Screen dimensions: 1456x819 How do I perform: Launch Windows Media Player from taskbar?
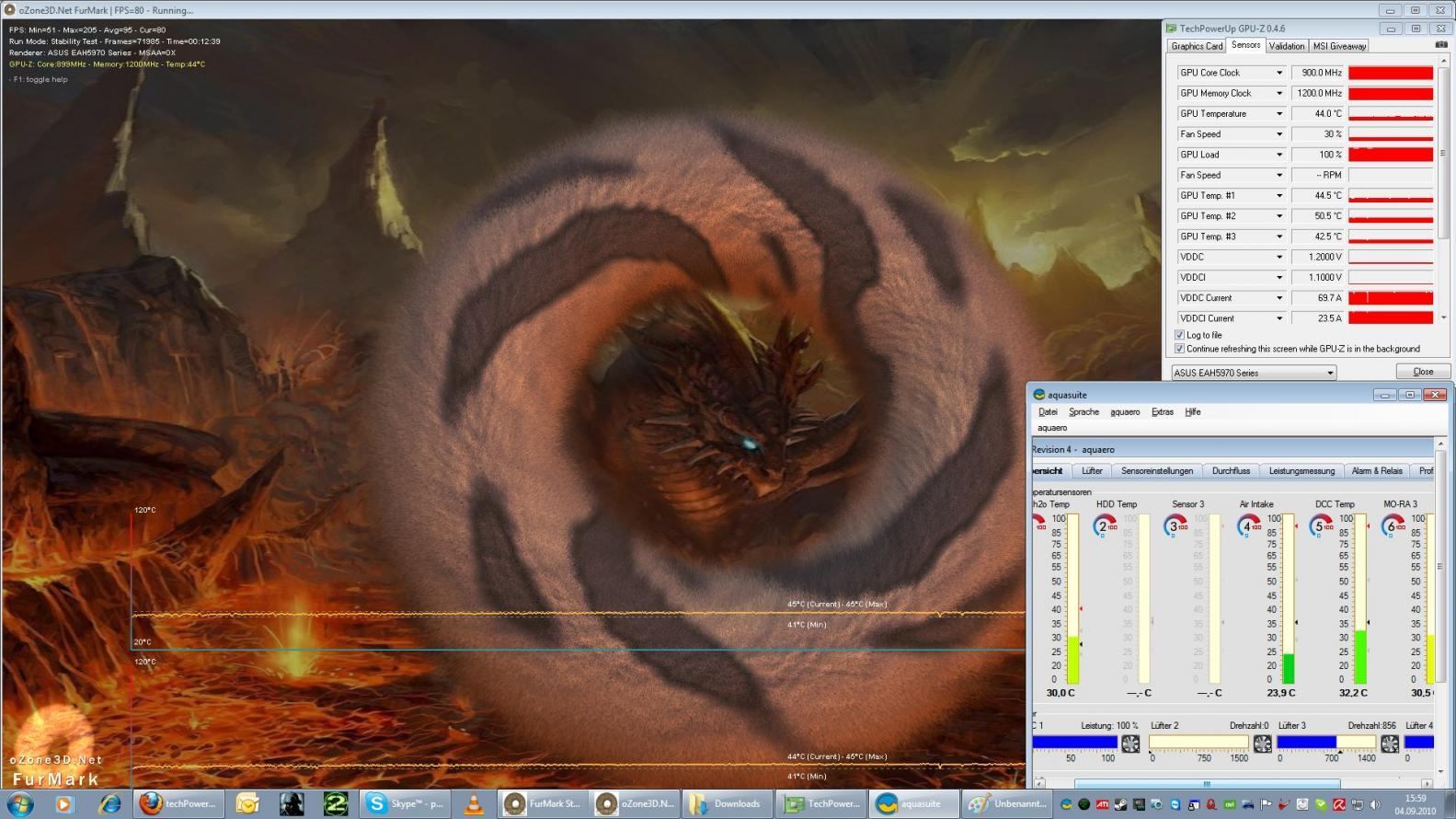pyautogui.click(x=63, y=803)
